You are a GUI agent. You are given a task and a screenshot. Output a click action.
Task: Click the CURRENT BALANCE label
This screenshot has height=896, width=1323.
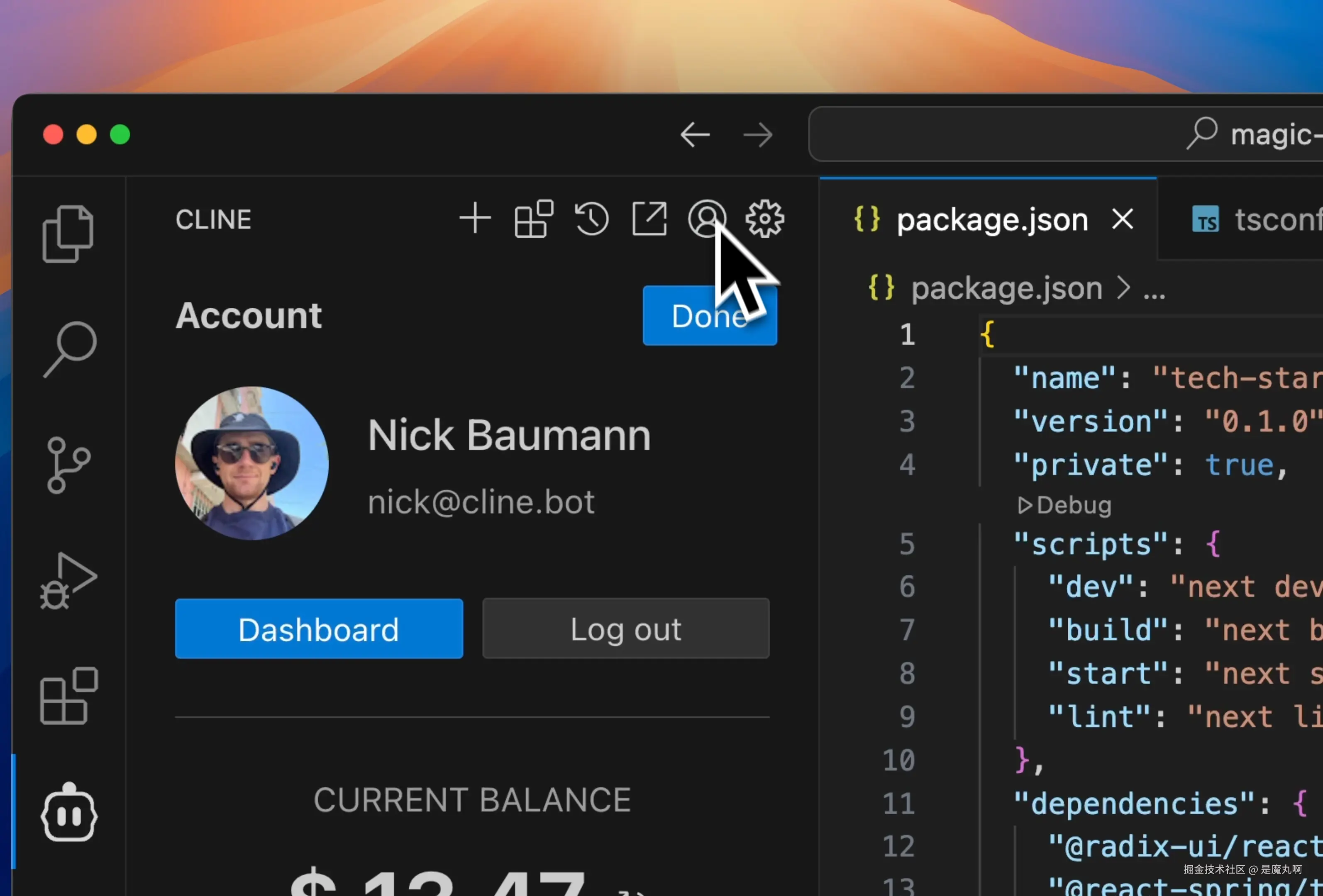[x=472, y=800]
